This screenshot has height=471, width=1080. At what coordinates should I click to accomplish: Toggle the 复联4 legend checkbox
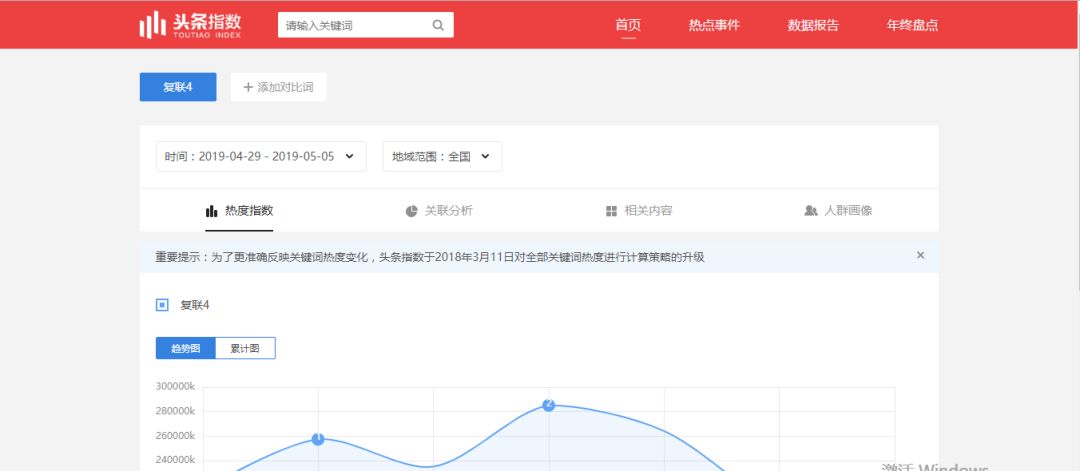click(162, 305)
